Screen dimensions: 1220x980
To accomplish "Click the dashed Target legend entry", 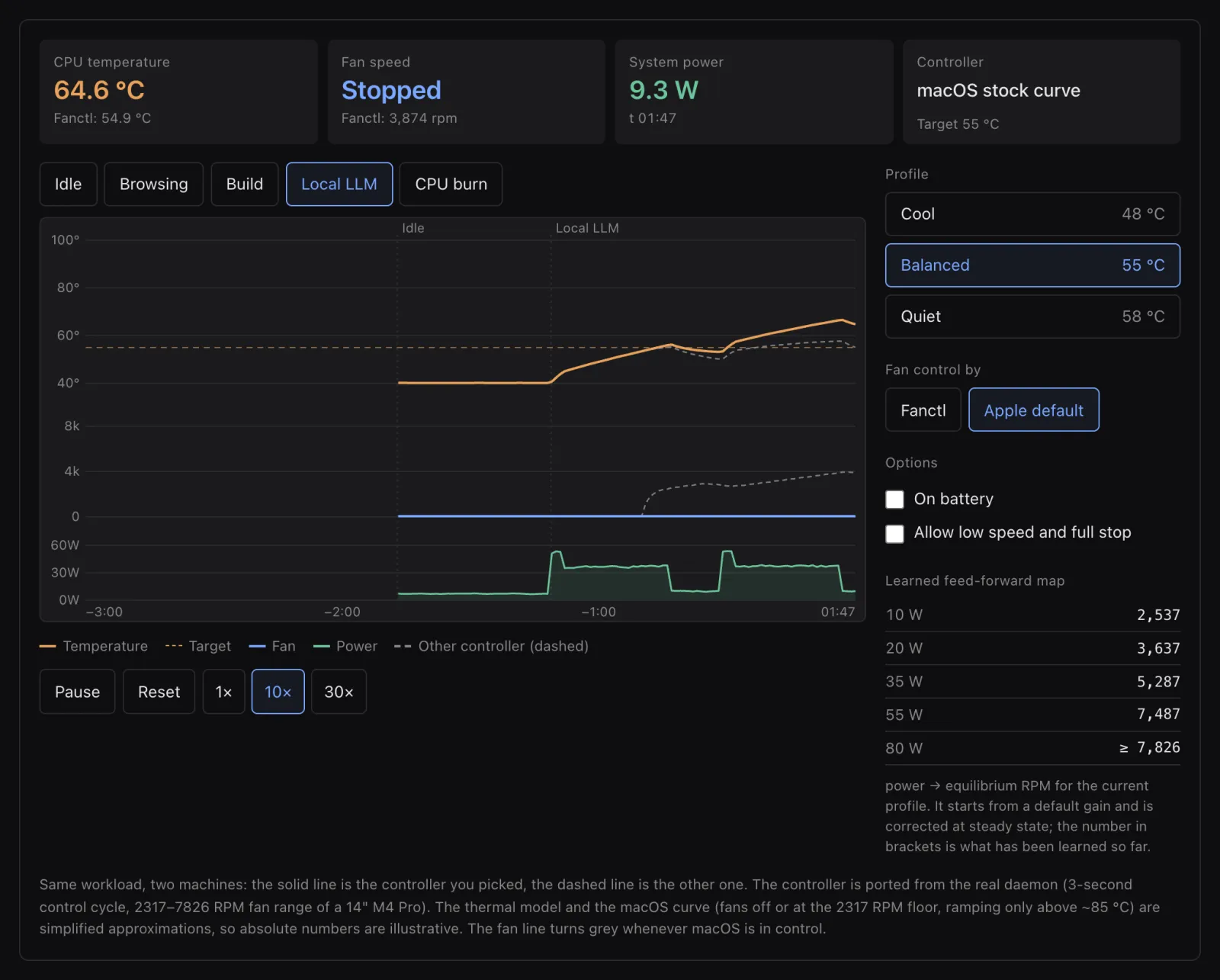I will (x=198, y=646).
